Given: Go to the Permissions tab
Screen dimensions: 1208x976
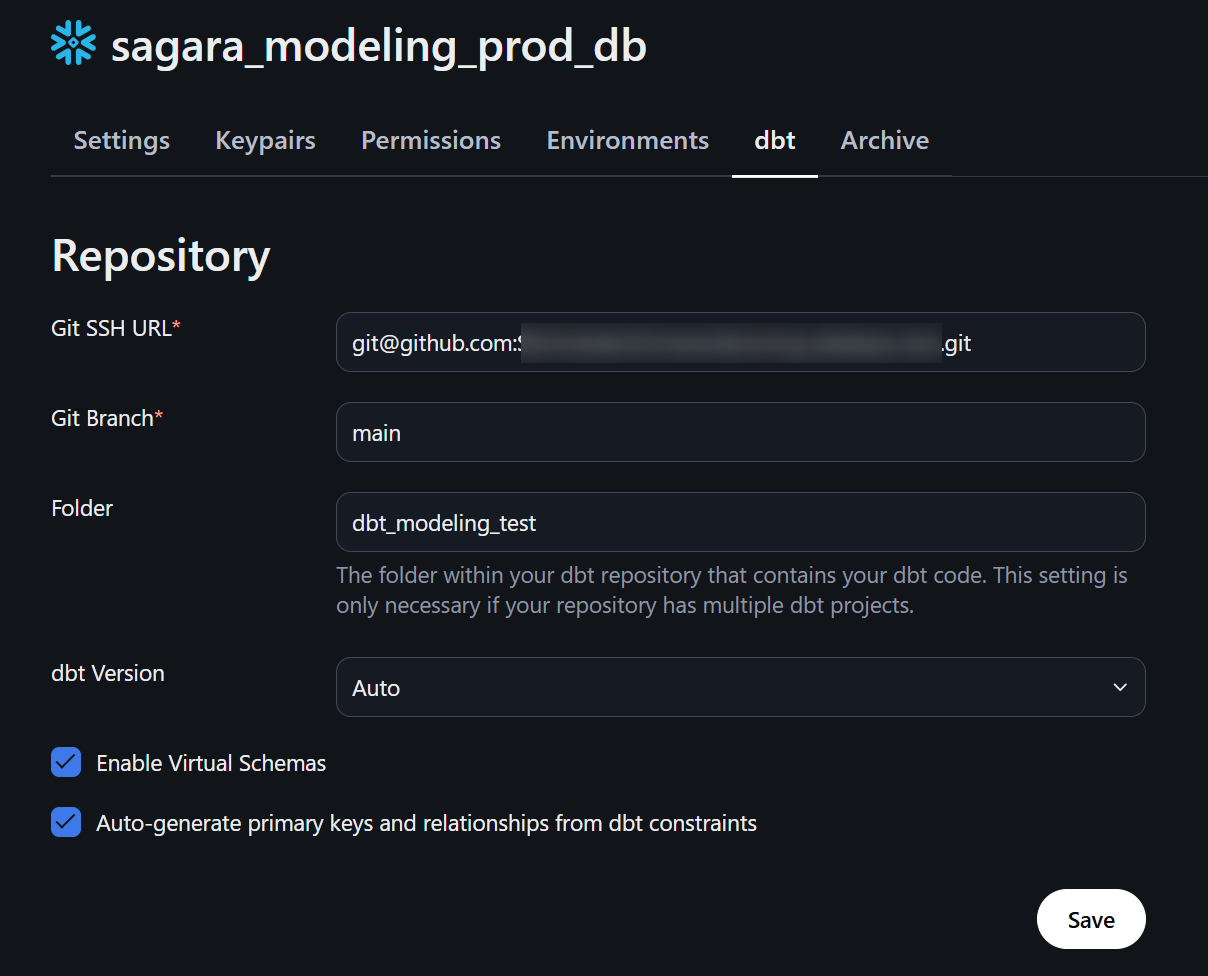Looking at the screenshot, I should tap(430, 141).
